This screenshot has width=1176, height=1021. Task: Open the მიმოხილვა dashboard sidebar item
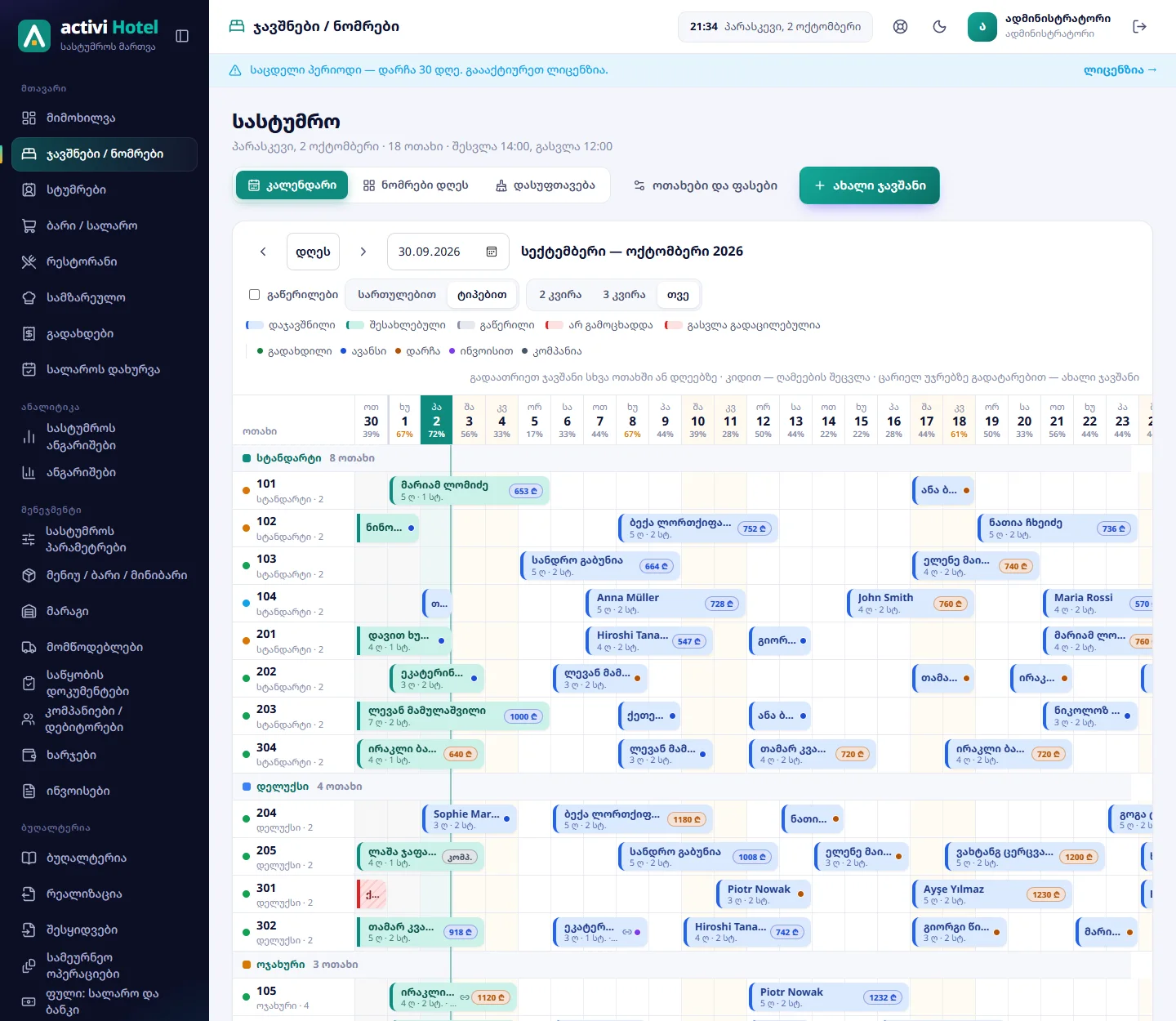tap(105, 118)
